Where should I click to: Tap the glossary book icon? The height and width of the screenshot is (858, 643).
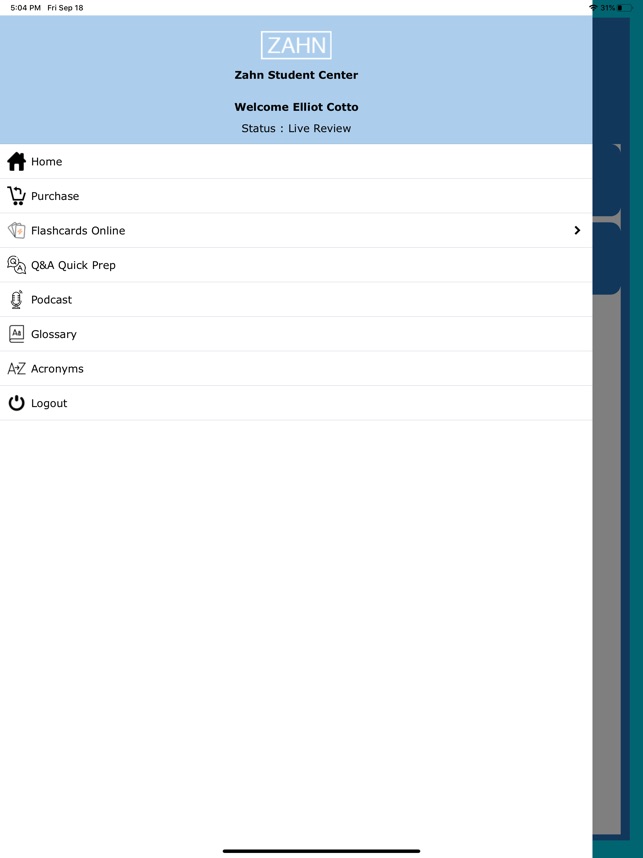(16, 334)
